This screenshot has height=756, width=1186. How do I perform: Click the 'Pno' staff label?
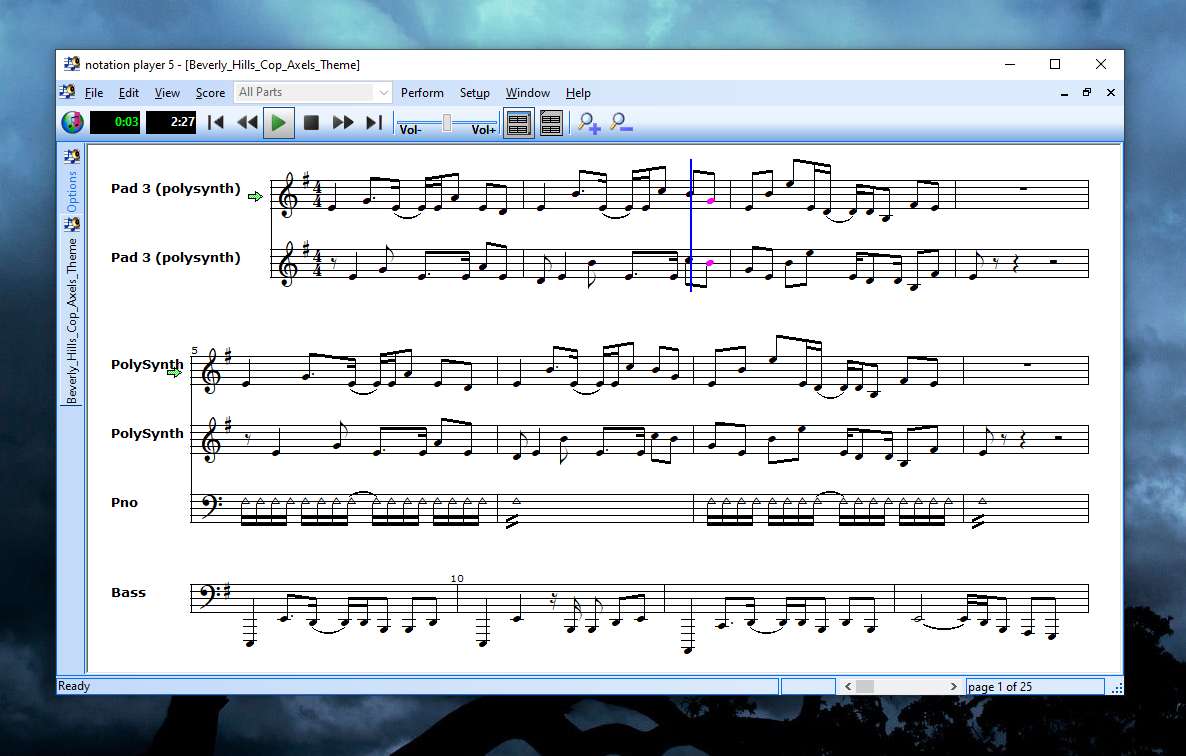pyautogui.click(x=124, y=503)
